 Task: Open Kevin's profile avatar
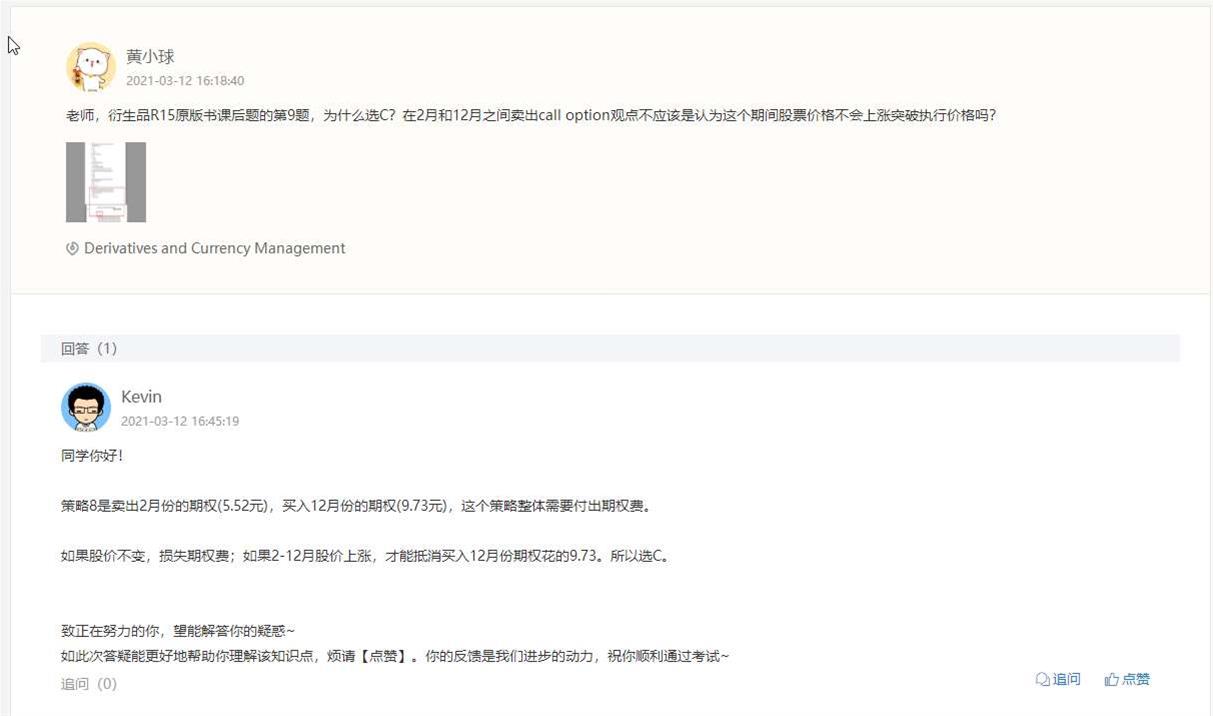86,407
